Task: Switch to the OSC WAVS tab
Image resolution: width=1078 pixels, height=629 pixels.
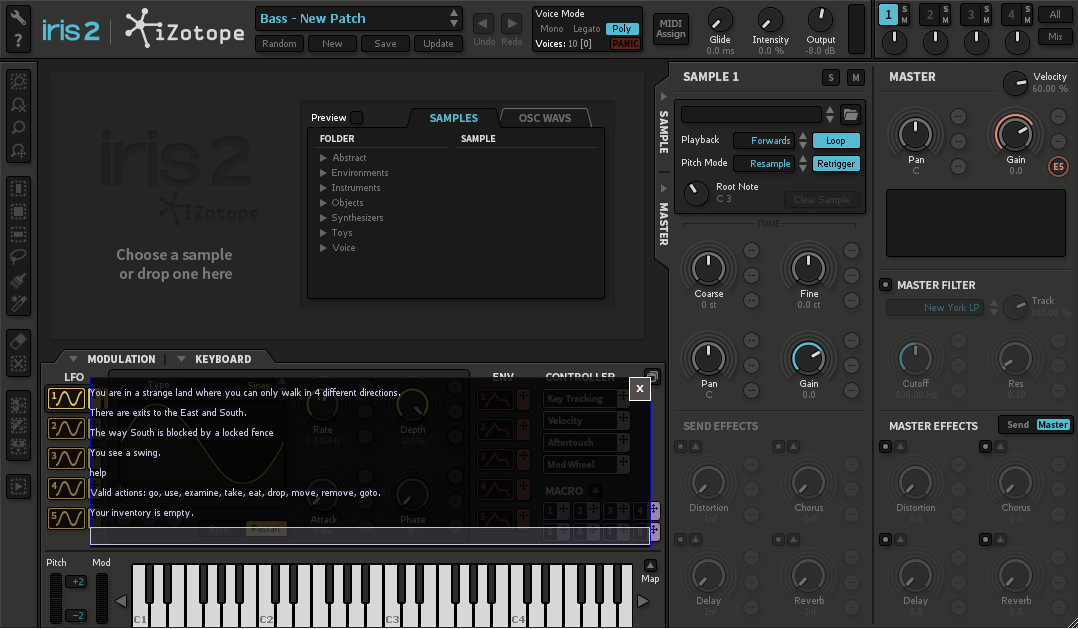Action: pyautogui.click(x=544, y=118)
